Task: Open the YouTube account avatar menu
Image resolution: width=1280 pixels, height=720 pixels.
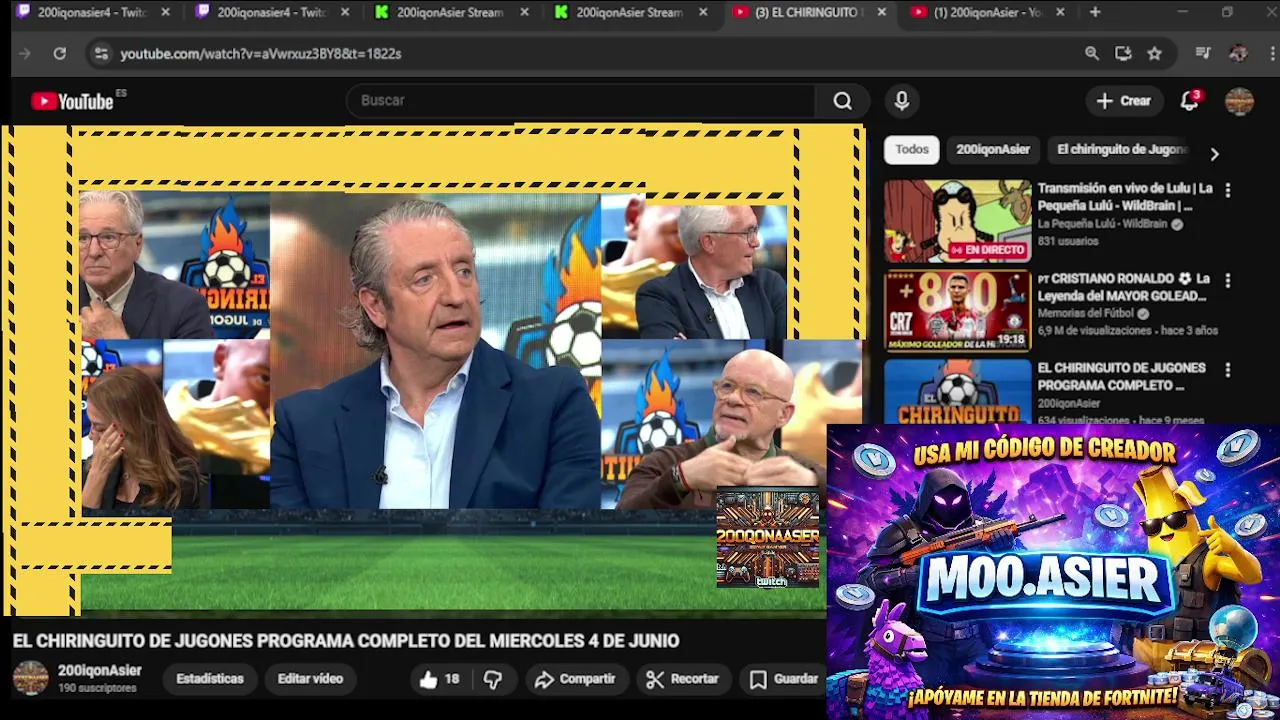Action: pyautogui.click(x=1239, y=101)
